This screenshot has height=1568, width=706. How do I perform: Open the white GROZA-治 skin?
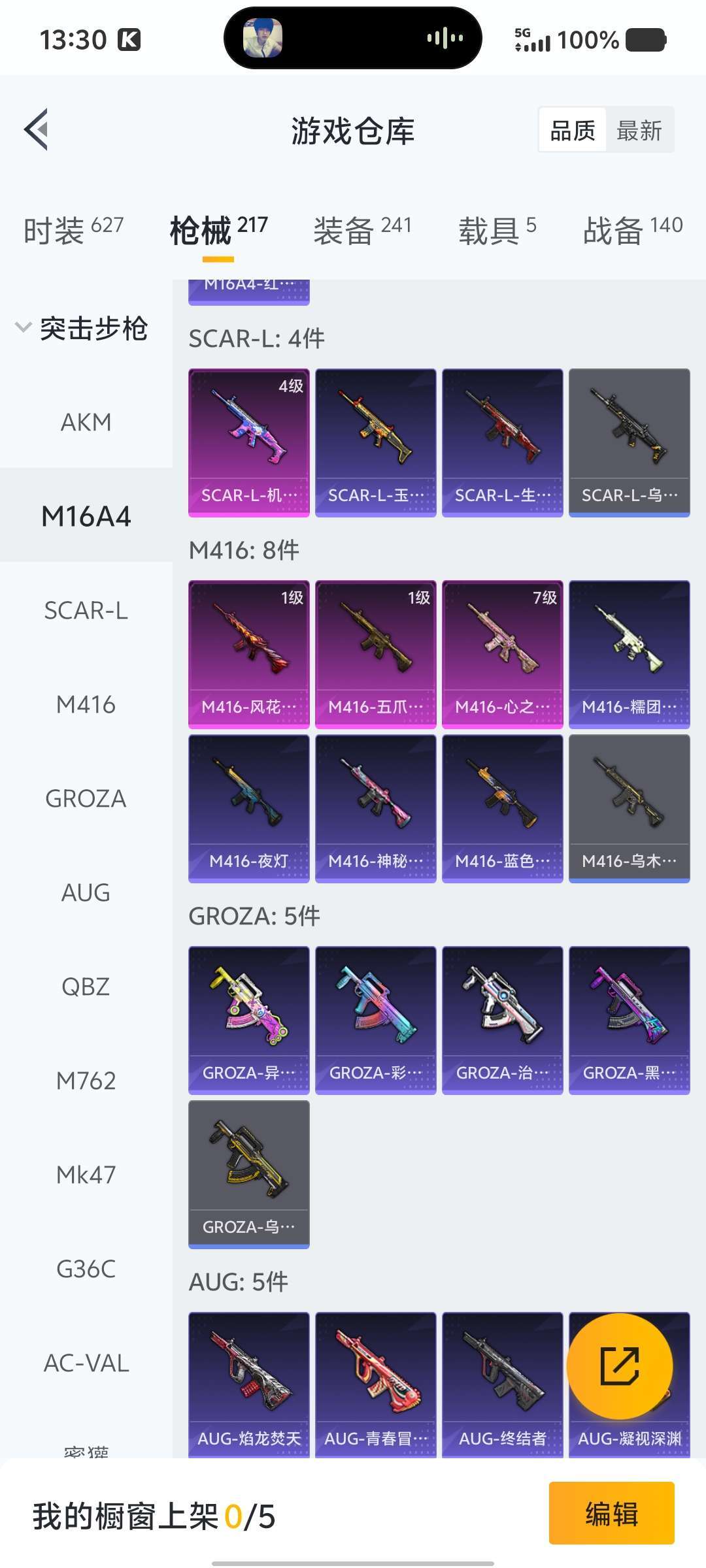(502, 1020)
